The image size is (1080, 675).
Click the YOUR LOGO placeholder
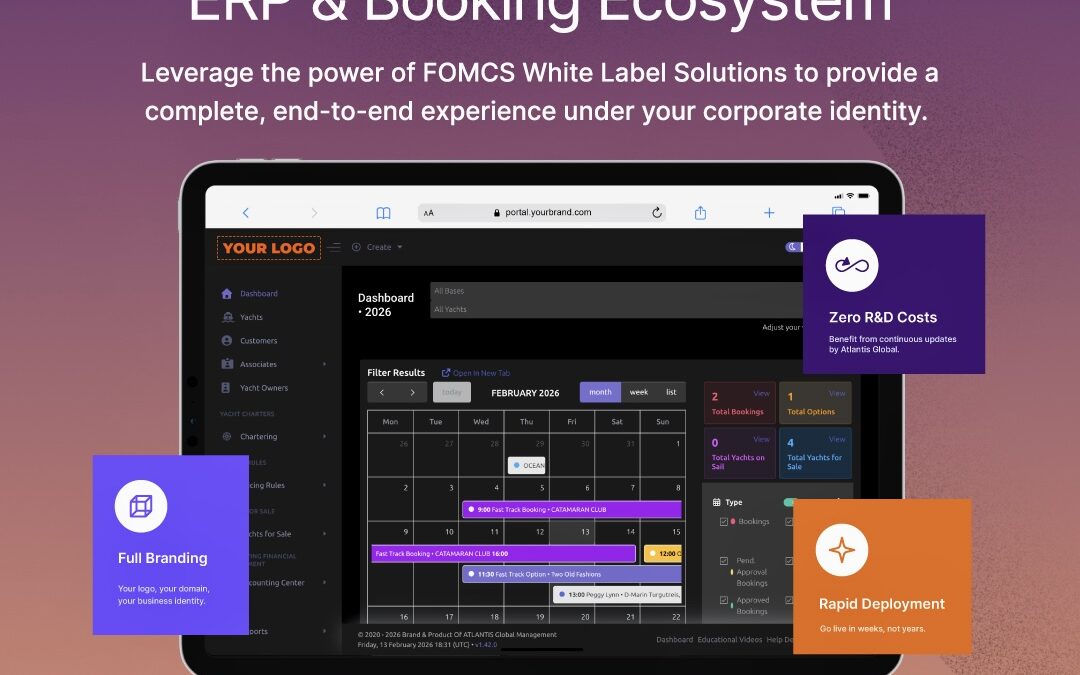(x=269, y=248)
